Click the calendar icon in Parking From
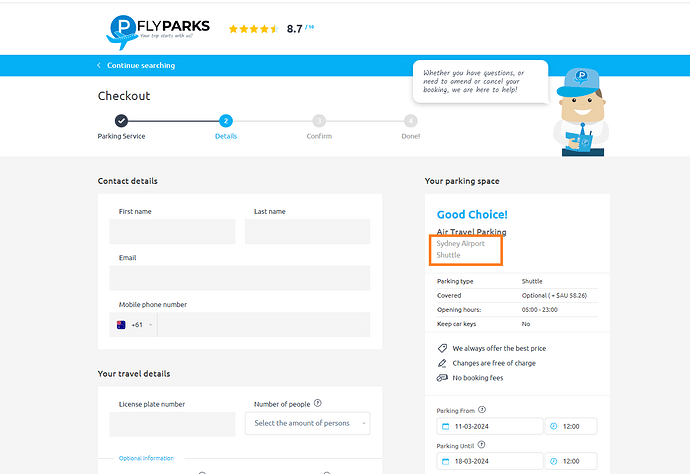Image resolution: width=690 pixels, height=474 pixels. [445, 426]
